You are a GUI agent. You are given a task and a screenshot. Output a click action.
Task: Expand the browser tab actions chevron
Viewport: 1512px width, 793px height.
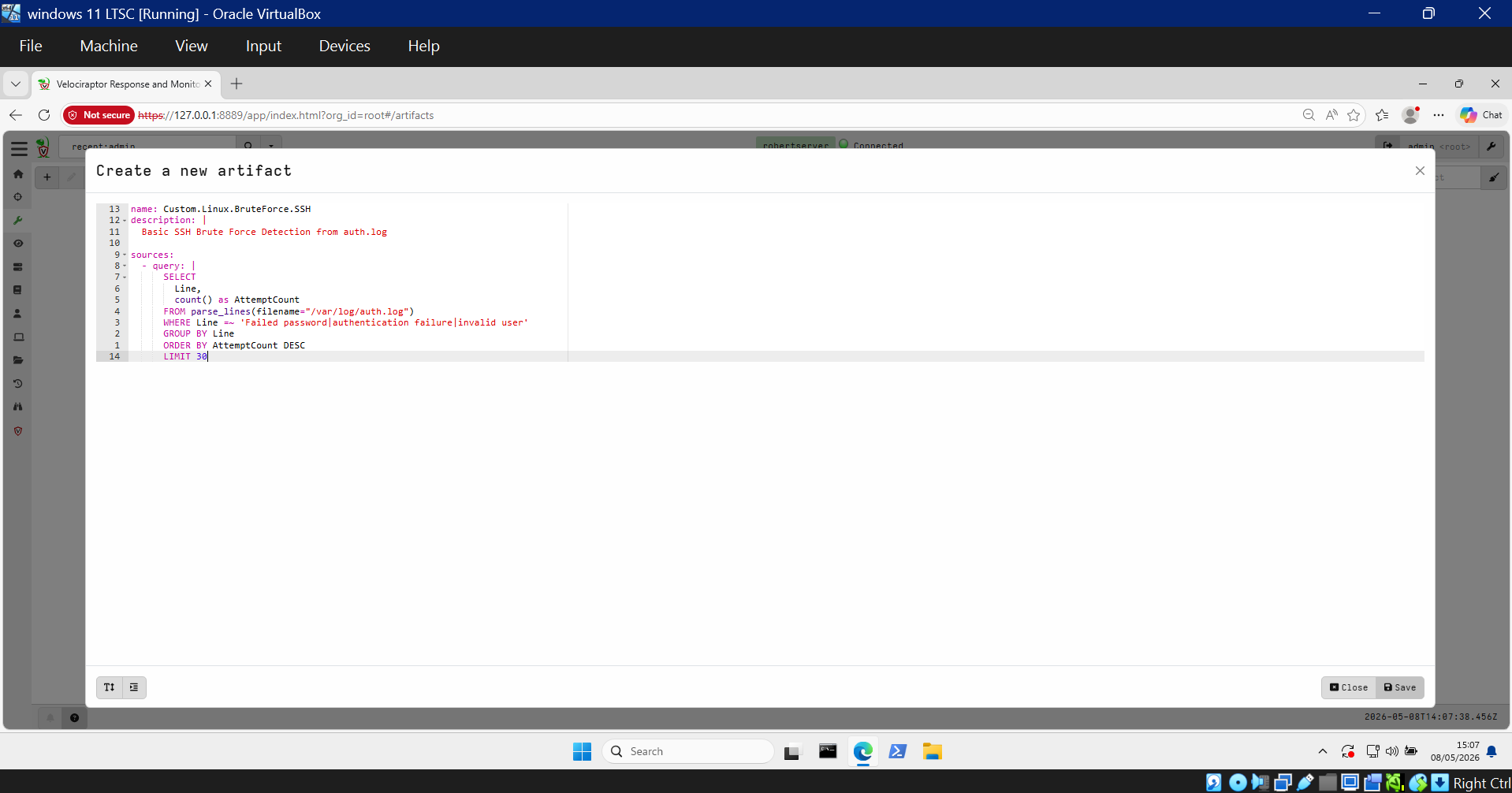[16, 84]
